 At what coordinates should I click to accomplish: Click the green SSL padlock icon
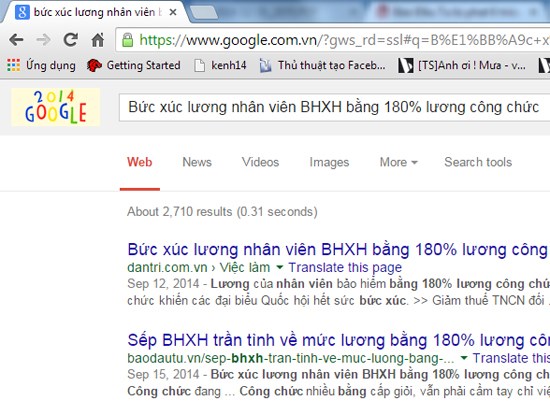[127, 40]
